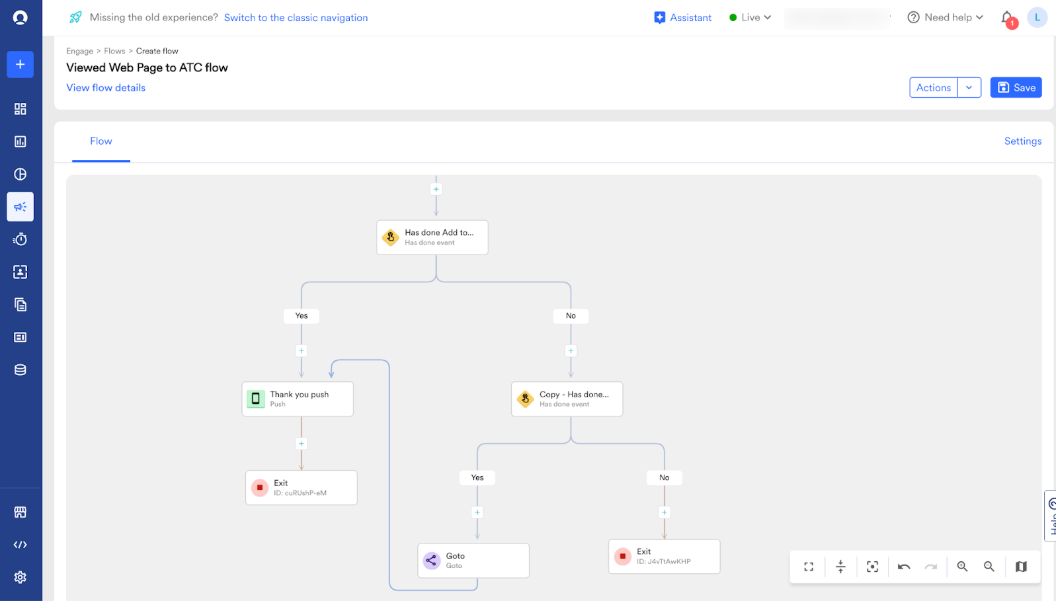1064x608 pixels.
Task: Toggle the minimap icon in canvas toolbar
Action: (1021, 567)
